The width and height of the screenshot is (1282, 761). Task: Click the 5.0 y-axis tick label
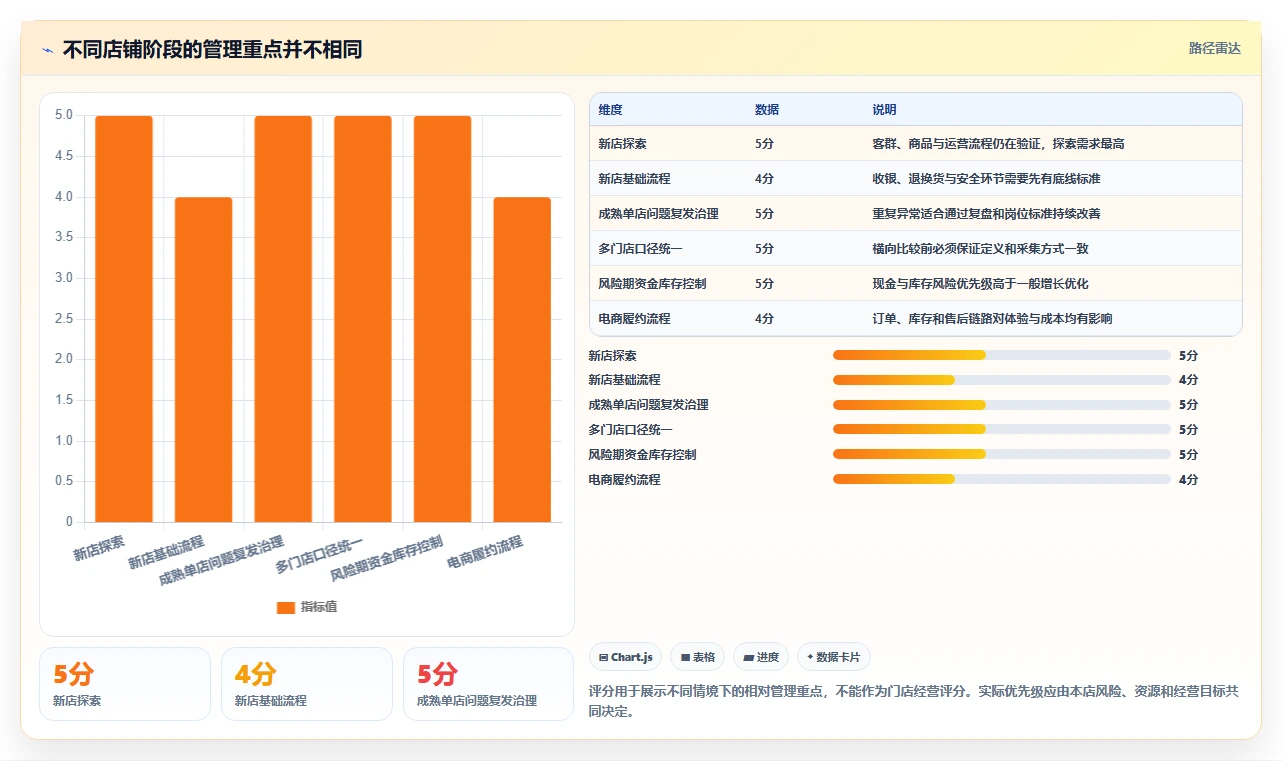(64, 115)
